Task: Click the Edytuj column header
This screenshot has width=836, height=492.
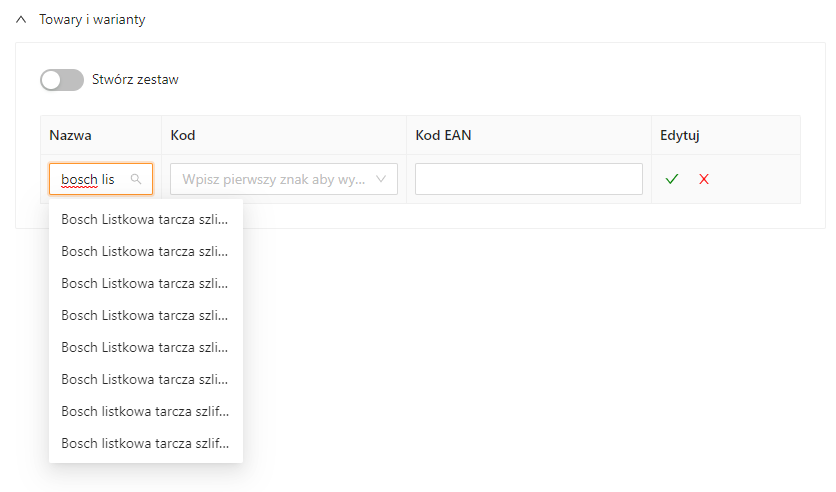Action: [x=680, y=135]
